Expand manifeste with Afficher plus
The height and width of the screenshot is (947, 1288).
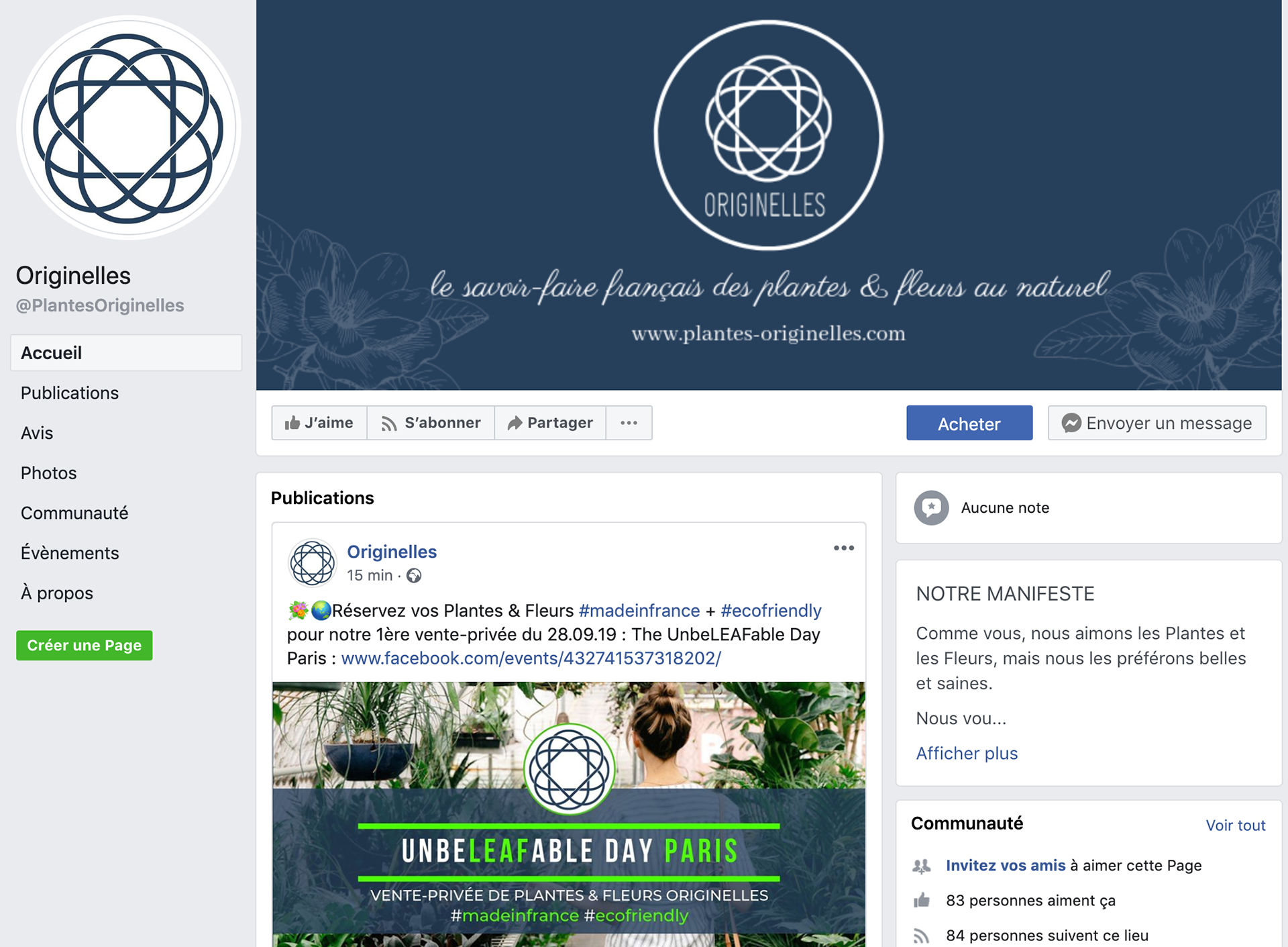click(967, 753)
